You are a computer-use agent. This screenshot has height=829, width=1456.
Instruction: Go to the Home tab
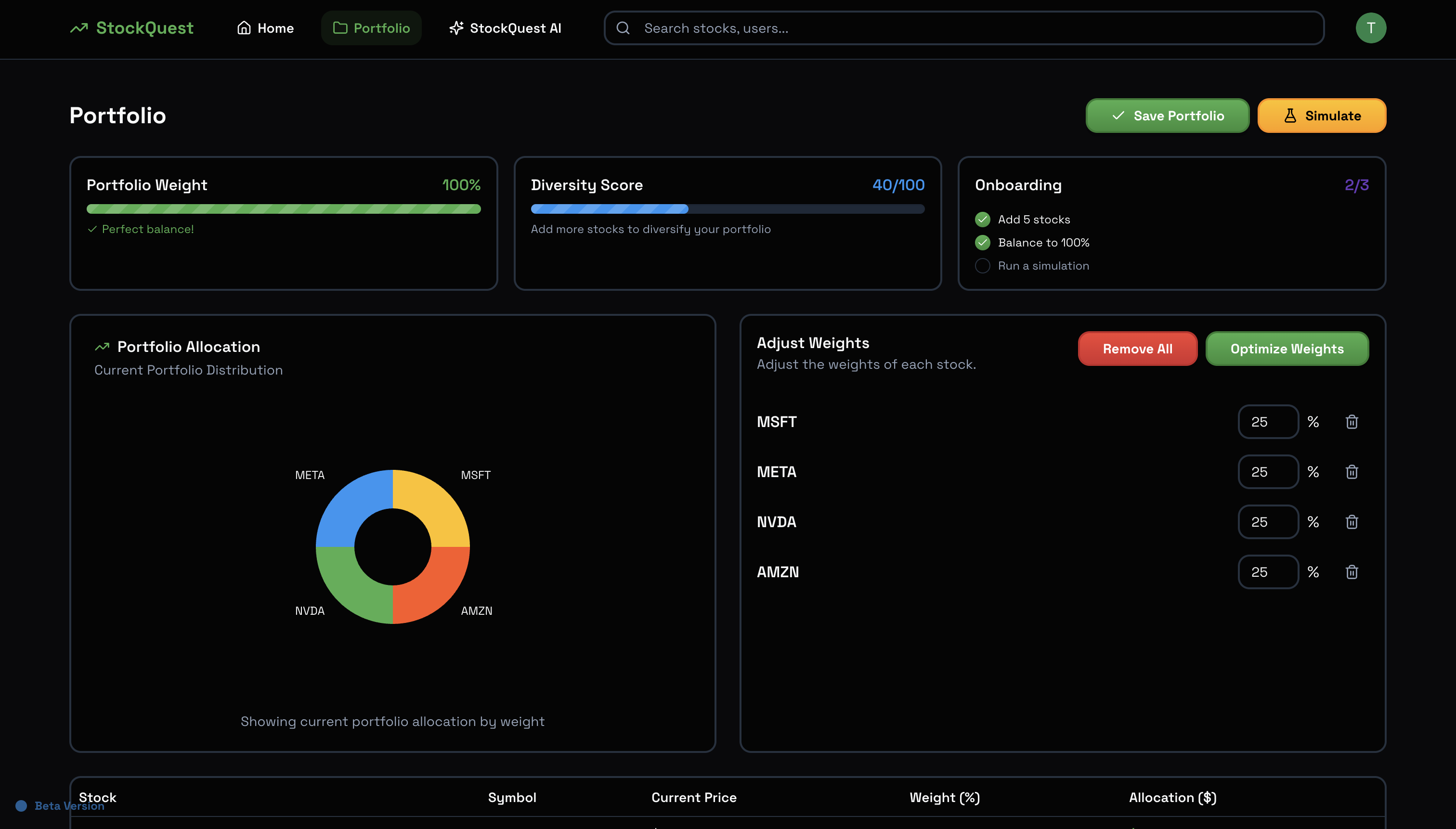pos(265,28)
